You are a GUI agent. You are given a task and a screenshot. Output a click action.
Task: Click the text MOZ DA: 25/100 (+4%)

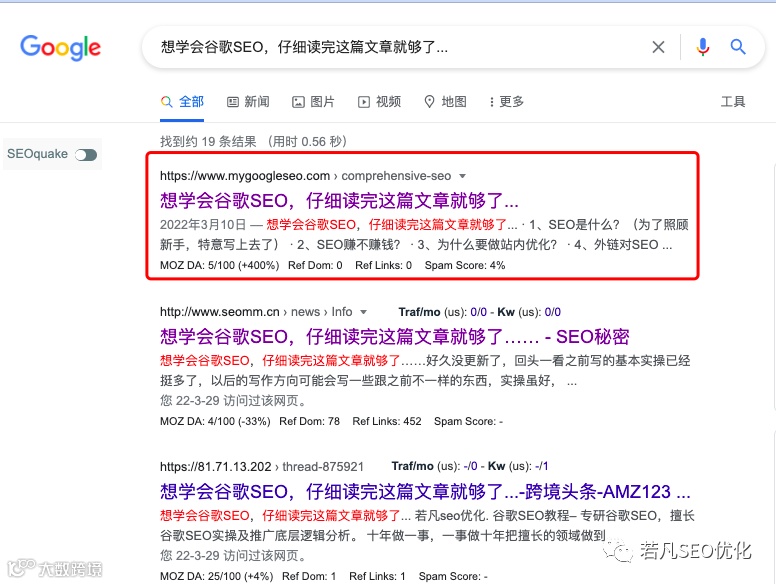tap(217, 577)
